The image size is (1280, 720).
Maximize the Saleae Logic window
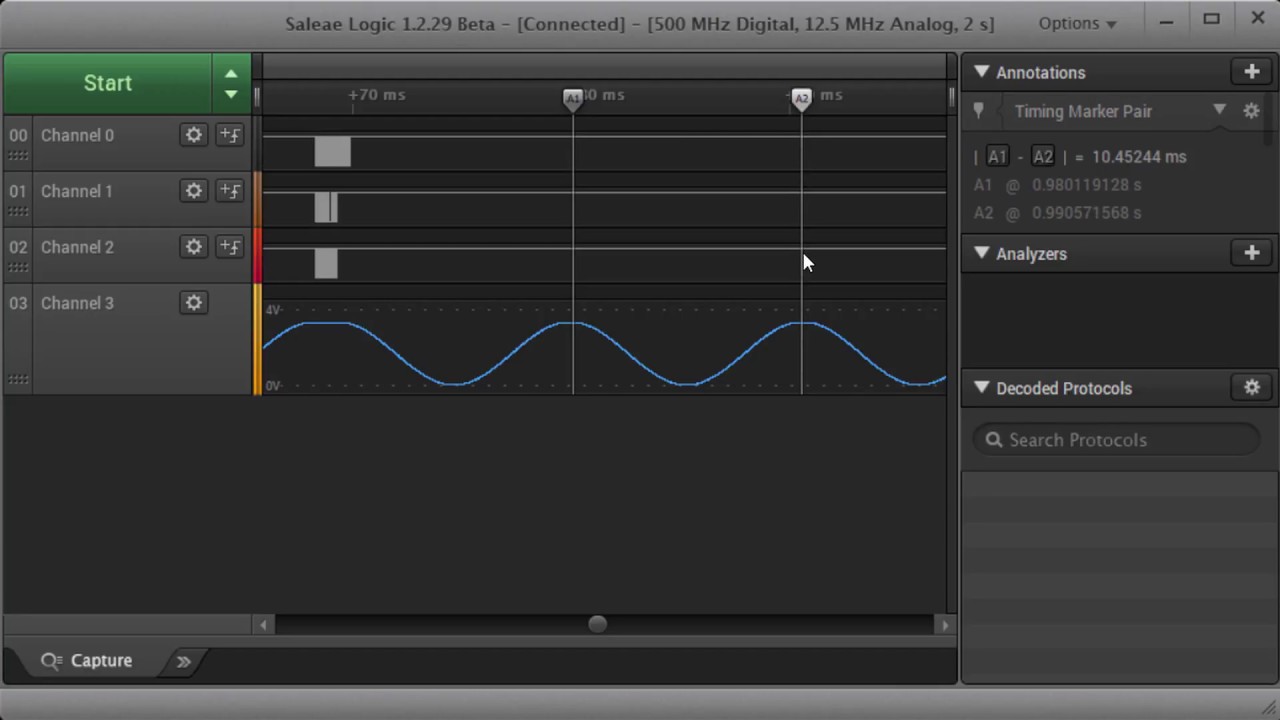[1212, 19]
